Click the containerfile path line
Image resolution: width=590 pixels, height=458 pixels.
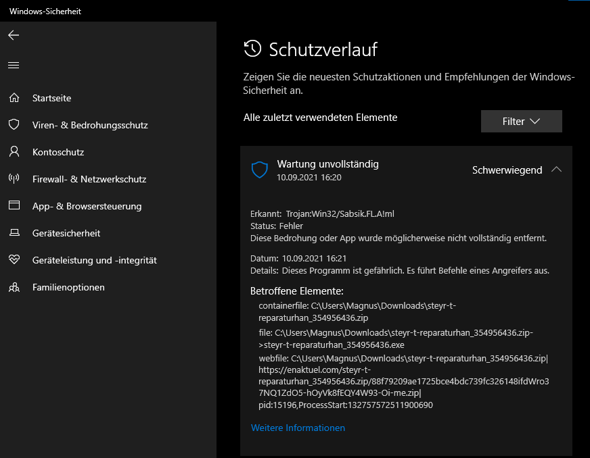pos(357,312)
